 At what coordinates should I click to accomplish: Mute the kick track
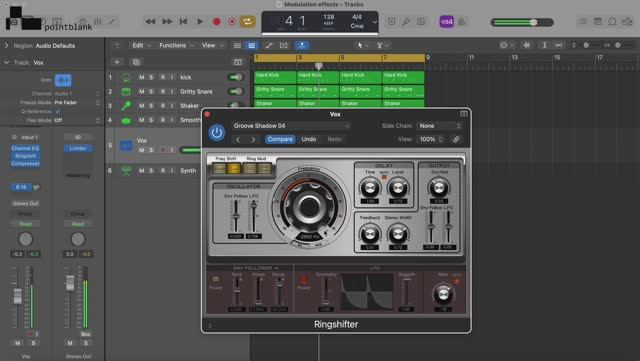pos(142,77)
